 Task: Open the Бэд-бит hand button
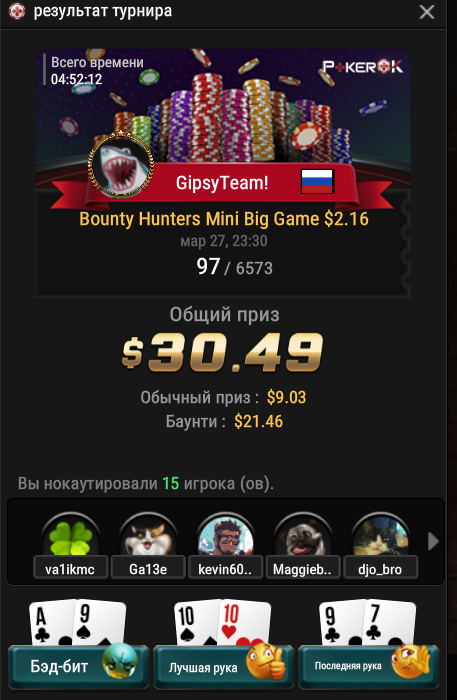(78, 667)
